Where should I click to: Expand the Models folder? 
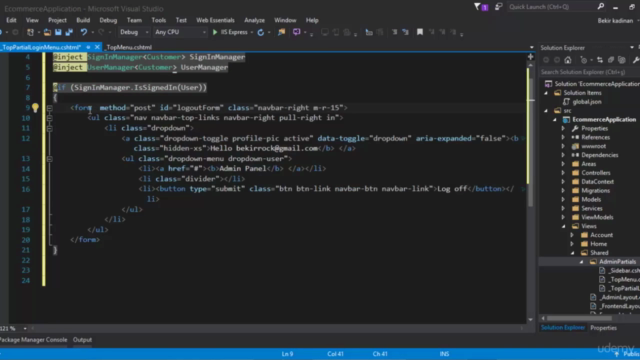[x=563, y=200]
